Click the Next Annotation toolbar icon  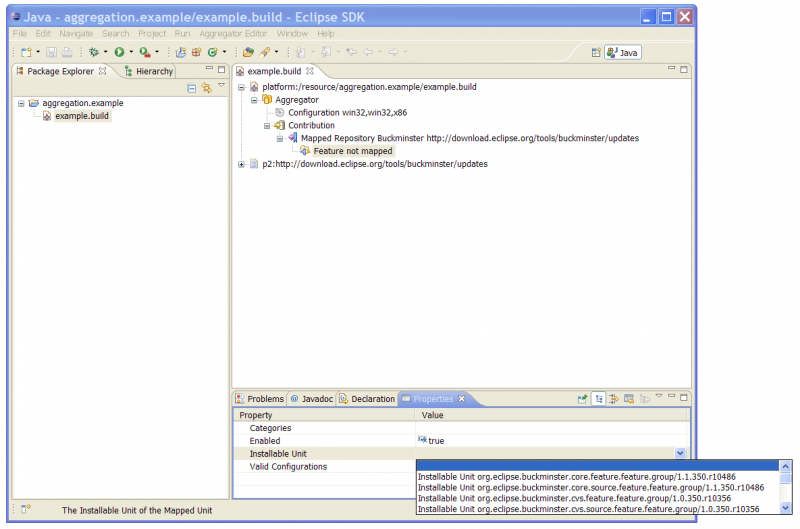tap(301, 52)
